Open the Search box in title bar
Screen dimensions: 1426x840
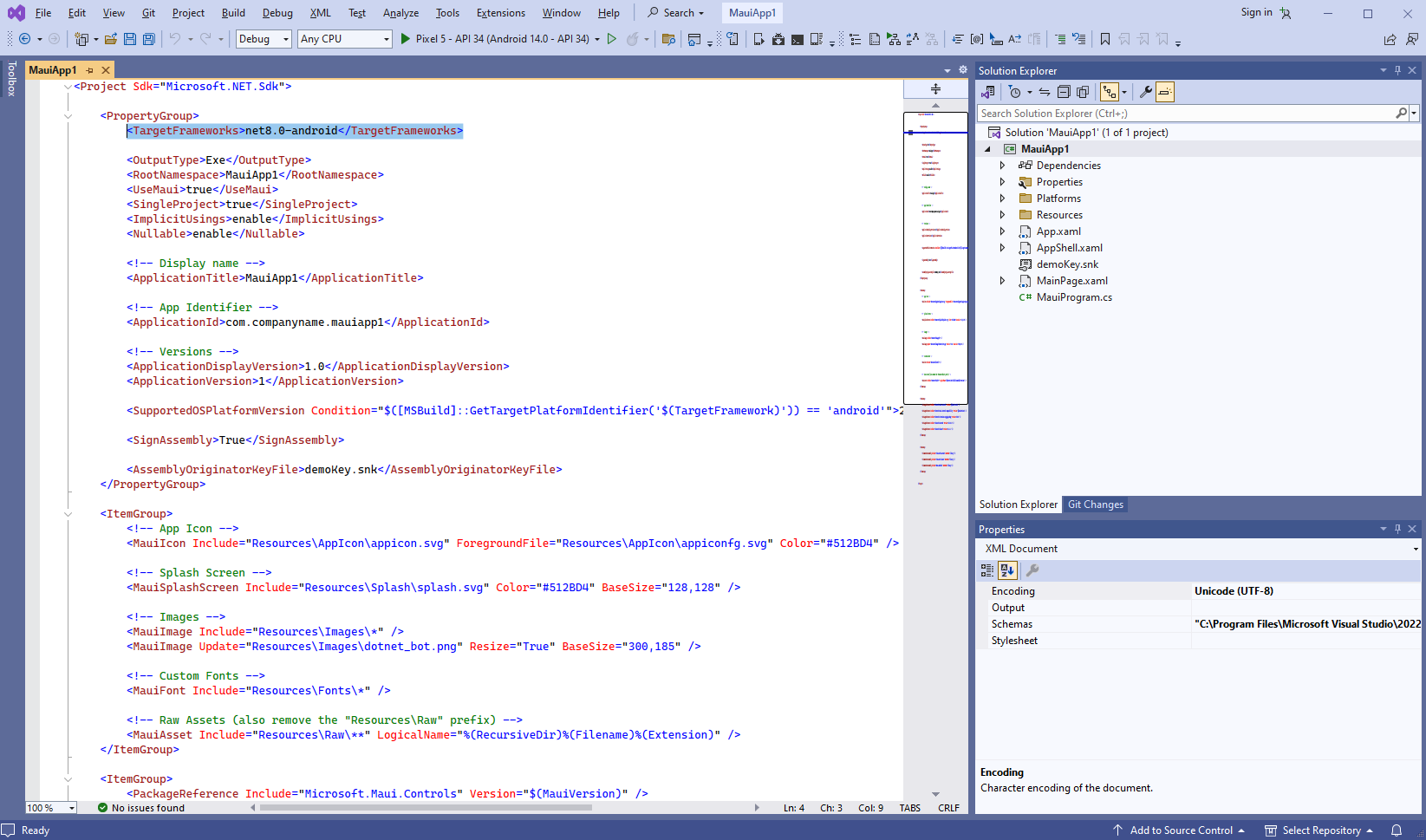(x=676, y=13)
